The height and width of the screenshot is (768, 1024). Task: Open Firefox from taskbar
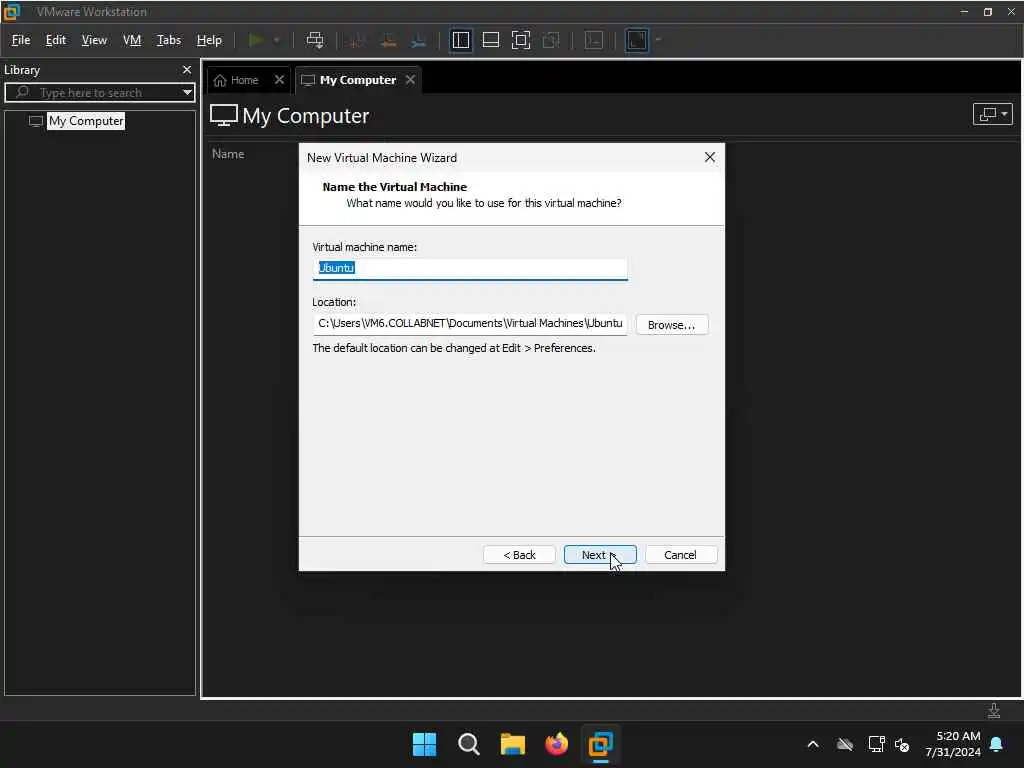click(556, 744)
